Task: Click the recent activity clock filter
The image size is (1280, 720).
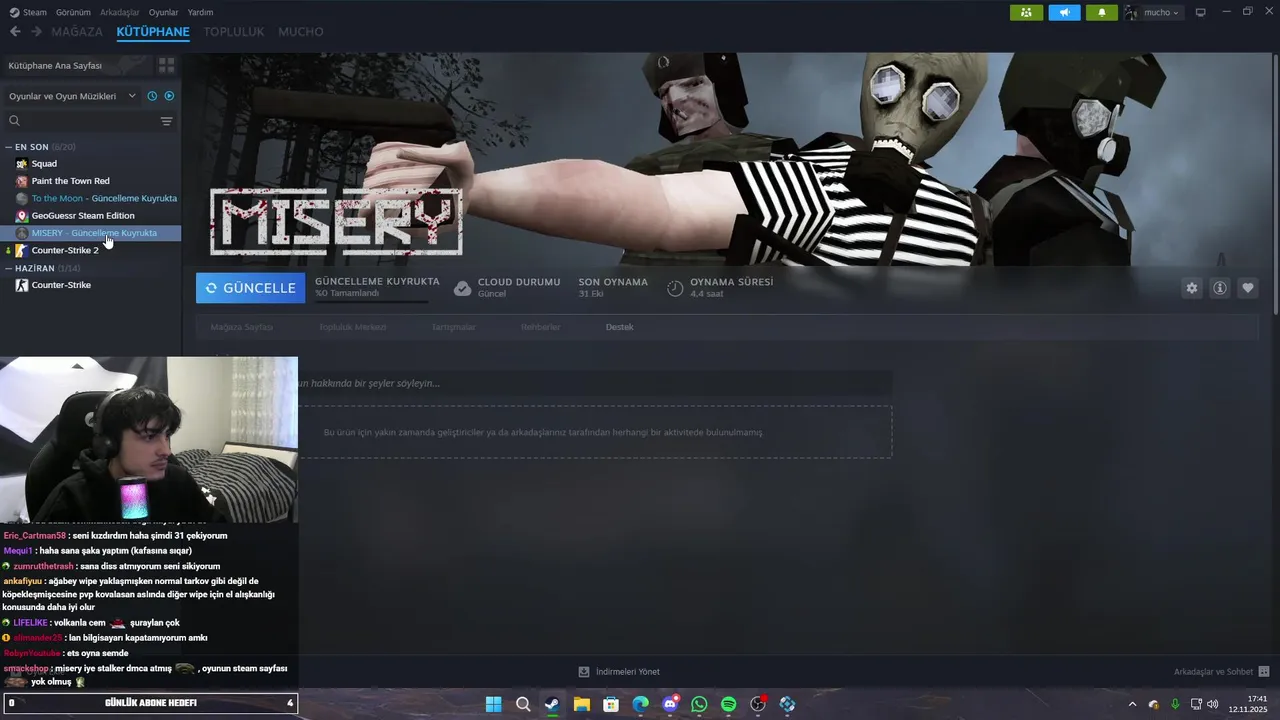Action: coord(153,96)
